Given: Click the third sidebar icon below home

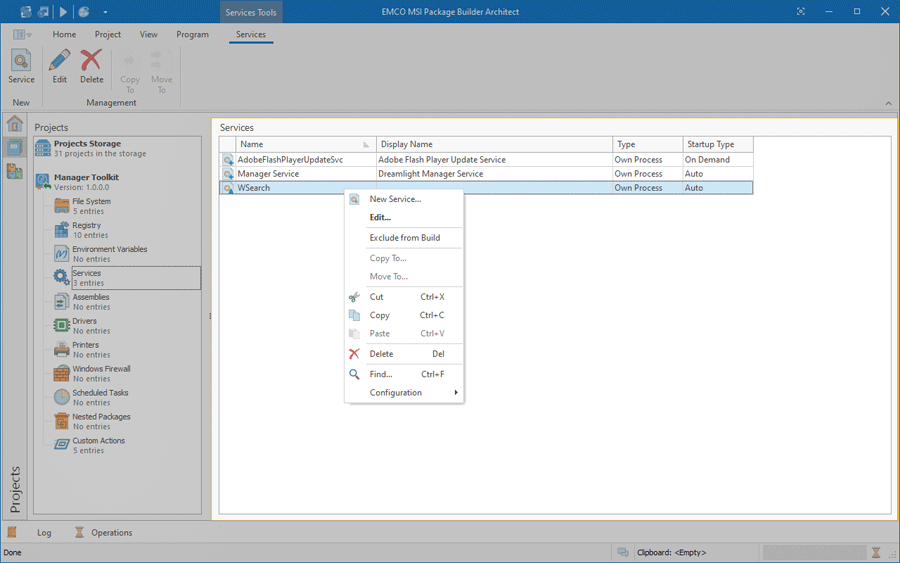Looking at the screenshot, I should [14, 170].
